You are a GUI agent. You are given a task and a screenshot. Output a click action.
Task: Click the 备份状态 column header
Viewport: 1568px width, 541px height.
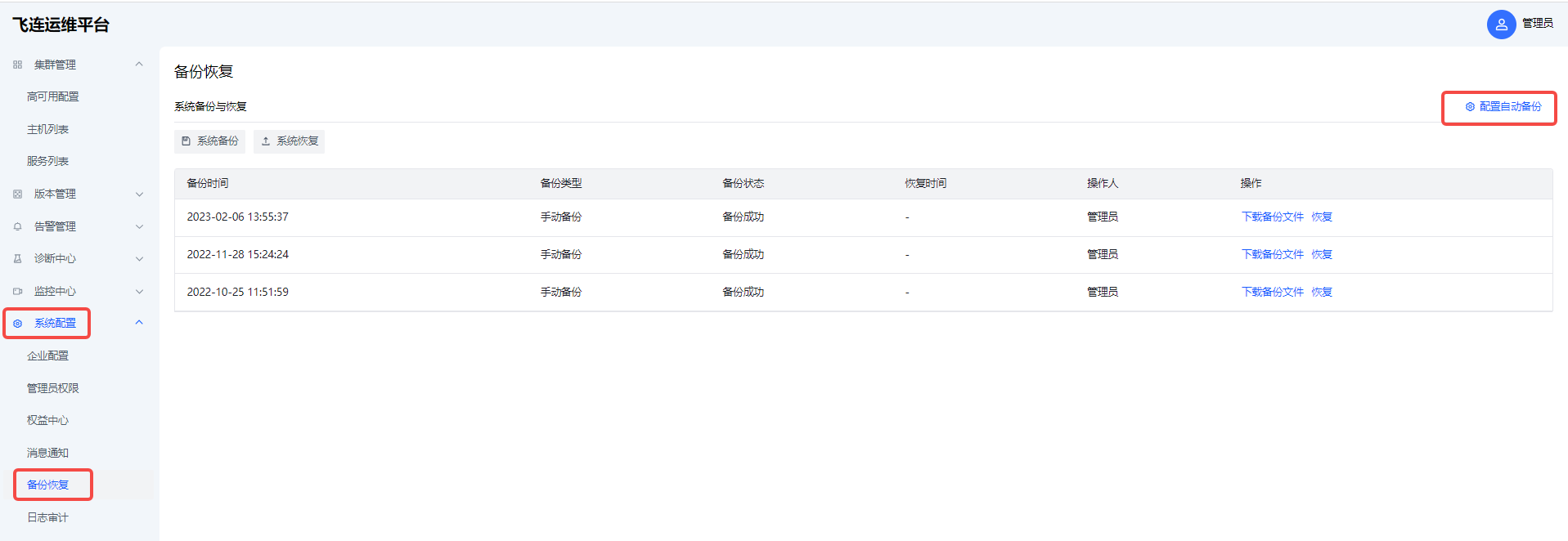[x=744, y=183]
